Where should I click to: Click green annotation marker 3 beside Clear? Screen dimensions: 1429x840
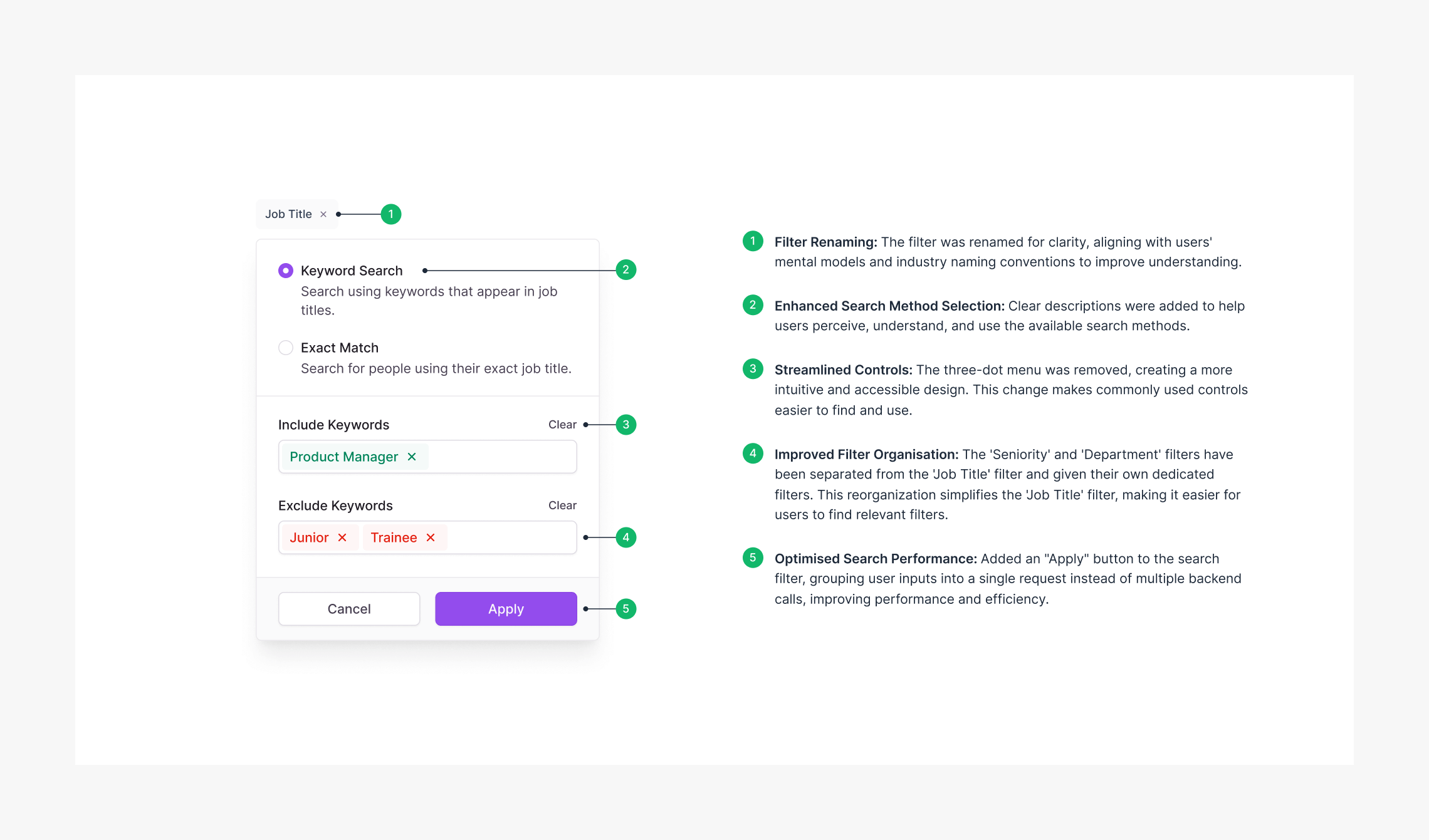[x=626, y=425]
